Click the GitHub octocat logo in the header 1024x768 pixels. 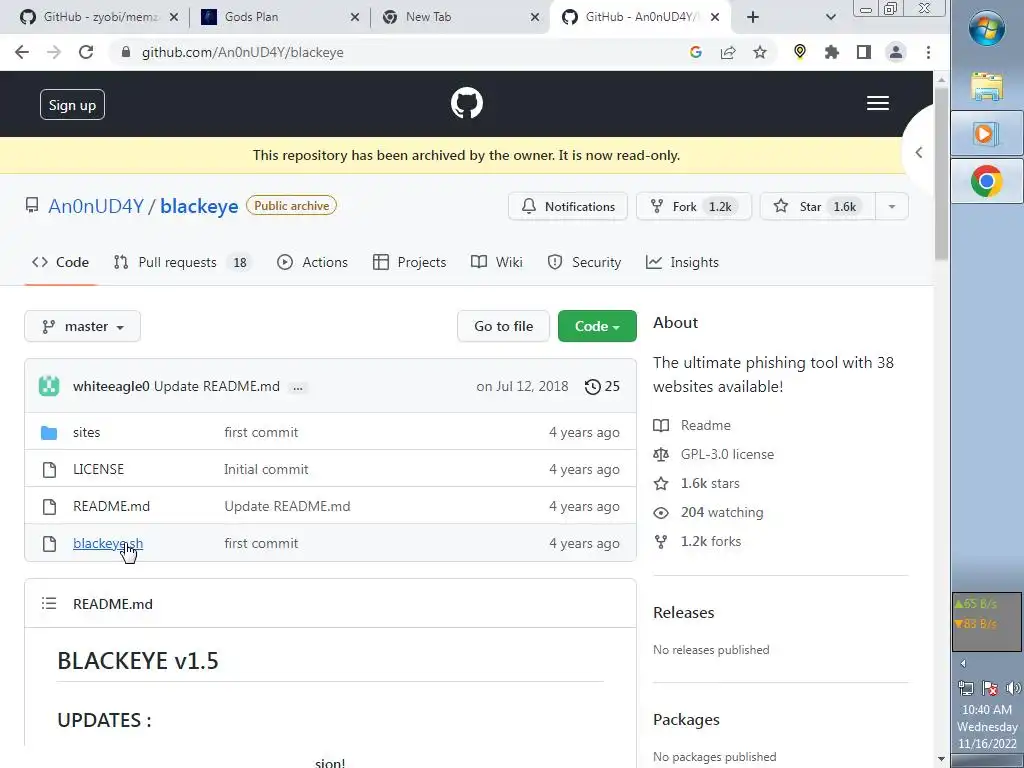coord(466,103)
